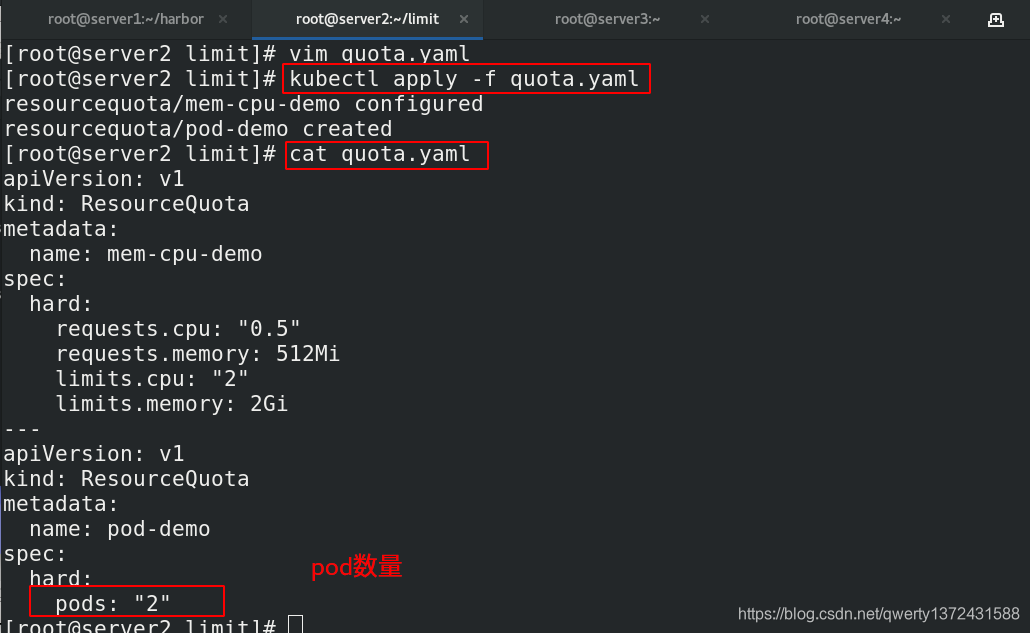Screen dimensions: 1030x633
Task: Close the root@server3:~ tab
Action: (x=705, y=19)
